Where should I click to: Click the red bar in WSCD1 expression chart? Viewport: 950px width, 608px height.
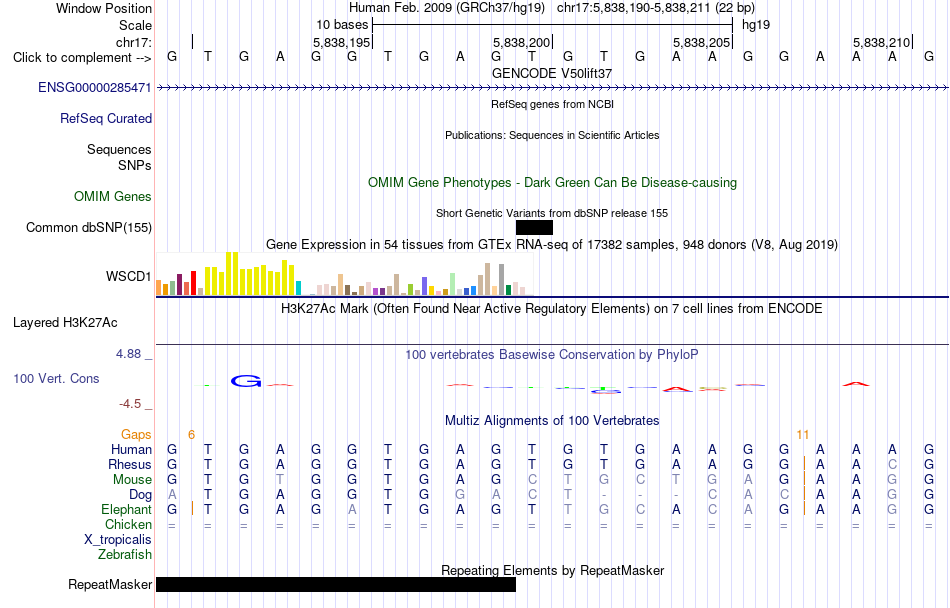194,283
